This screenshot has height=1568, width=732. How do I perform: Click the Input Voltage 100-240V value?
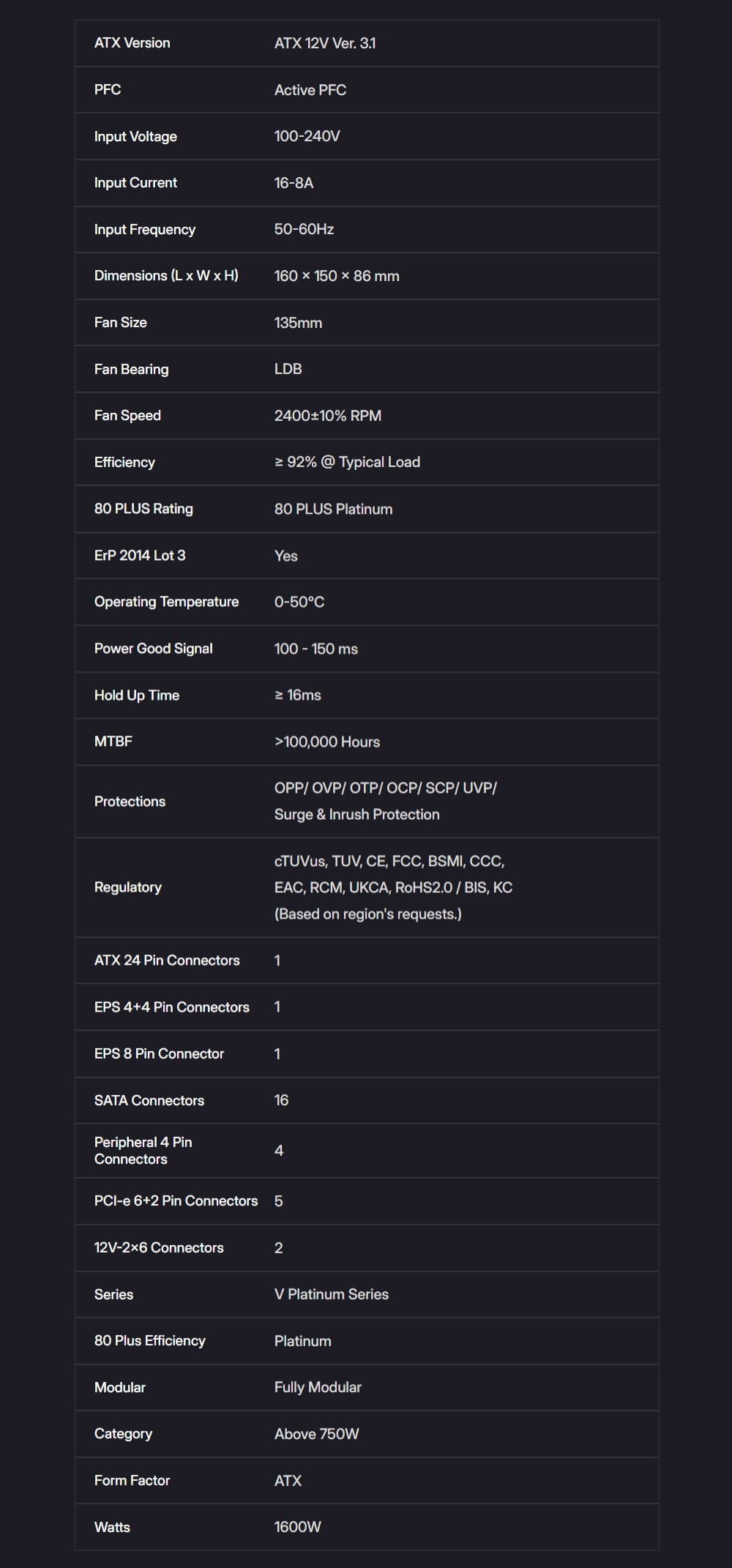pos(307,136)
